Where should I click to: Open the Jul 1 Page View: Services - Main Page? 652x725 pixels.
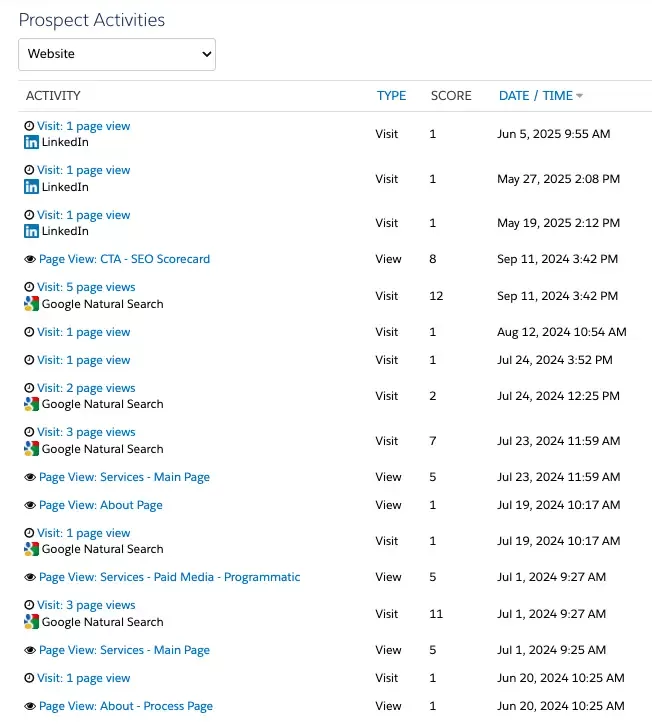coord(124,650)
